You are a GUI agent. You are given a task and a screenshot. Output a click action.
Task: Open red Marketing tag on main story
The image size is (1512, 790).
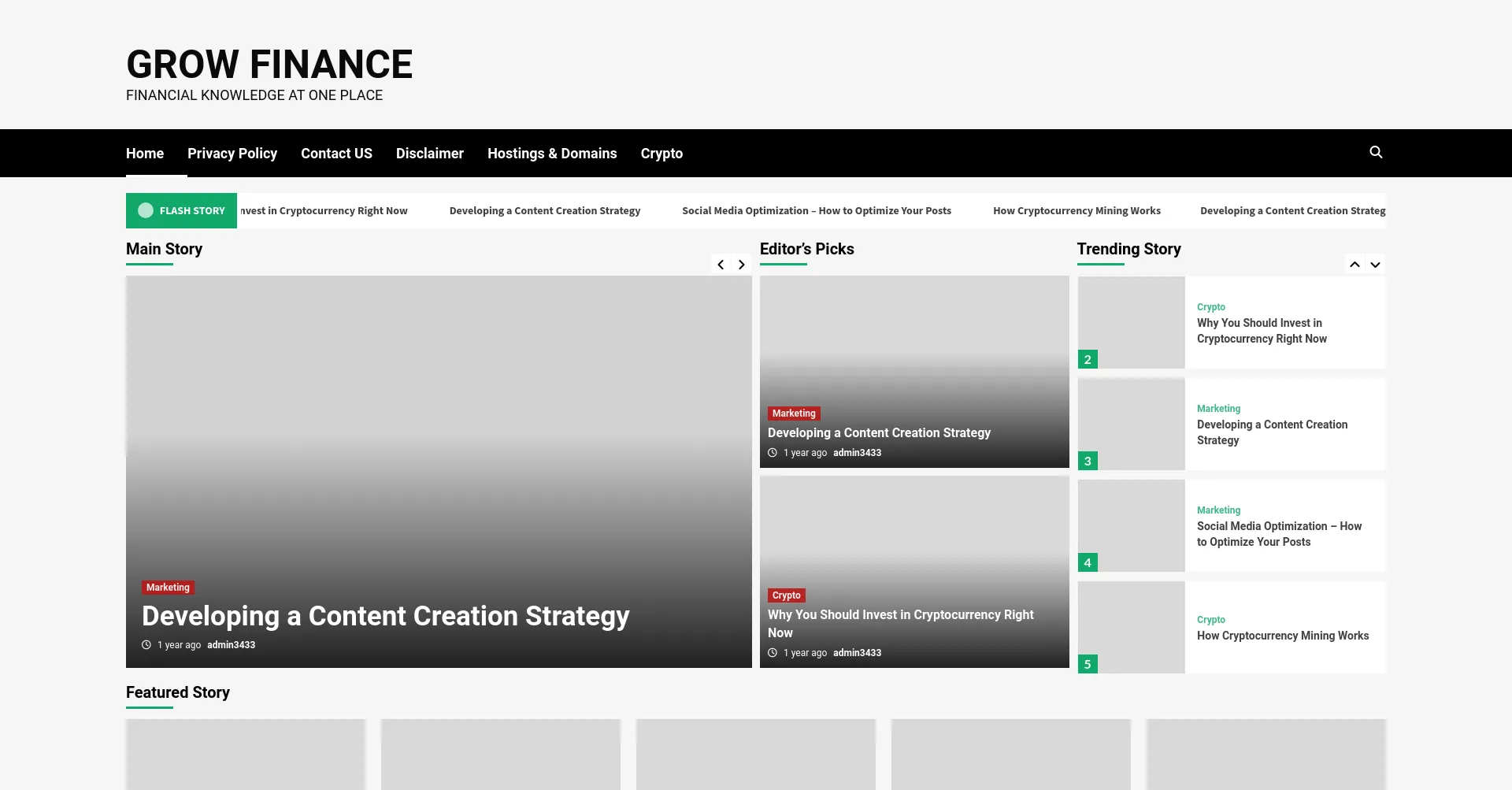click(168, 588)
